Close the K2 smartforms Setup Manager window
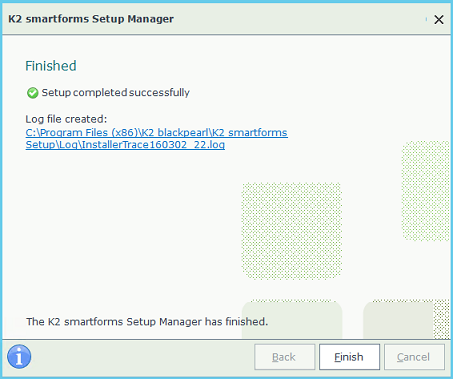Viewport: 453px width, 379px height. coord(439,19)
